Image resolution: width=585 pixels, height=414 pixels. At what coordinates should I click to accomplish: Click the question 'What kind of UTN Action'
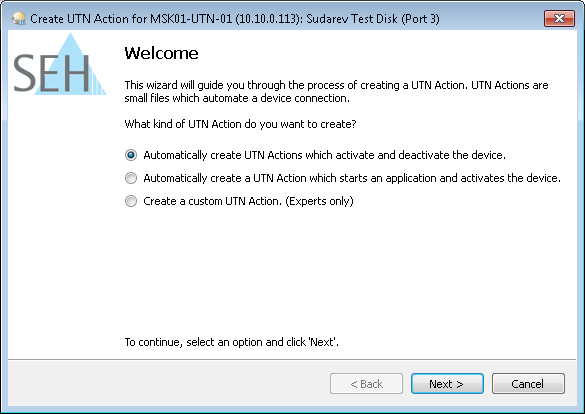(240, 124)
